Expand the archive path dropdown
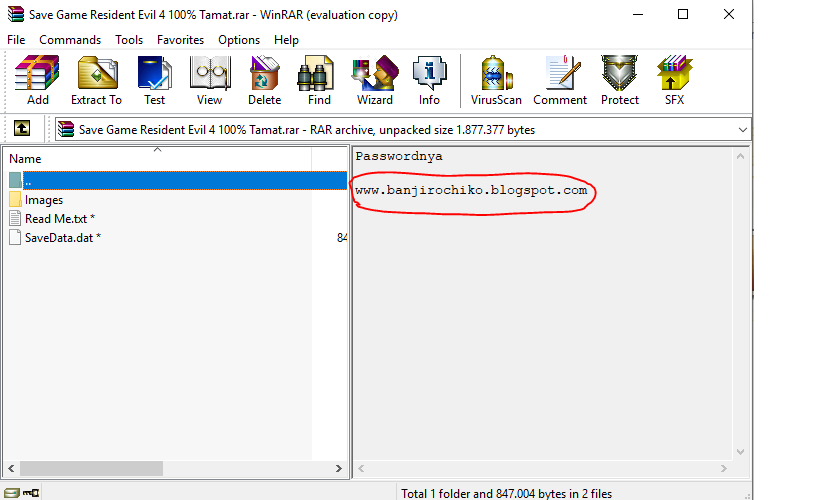 [743, 130]
